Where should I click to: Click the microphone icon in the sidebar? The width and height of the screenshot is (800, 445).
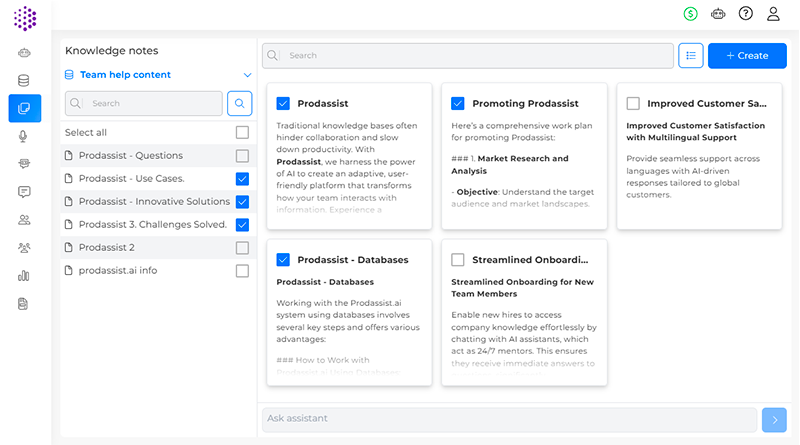tap(24, 136)
